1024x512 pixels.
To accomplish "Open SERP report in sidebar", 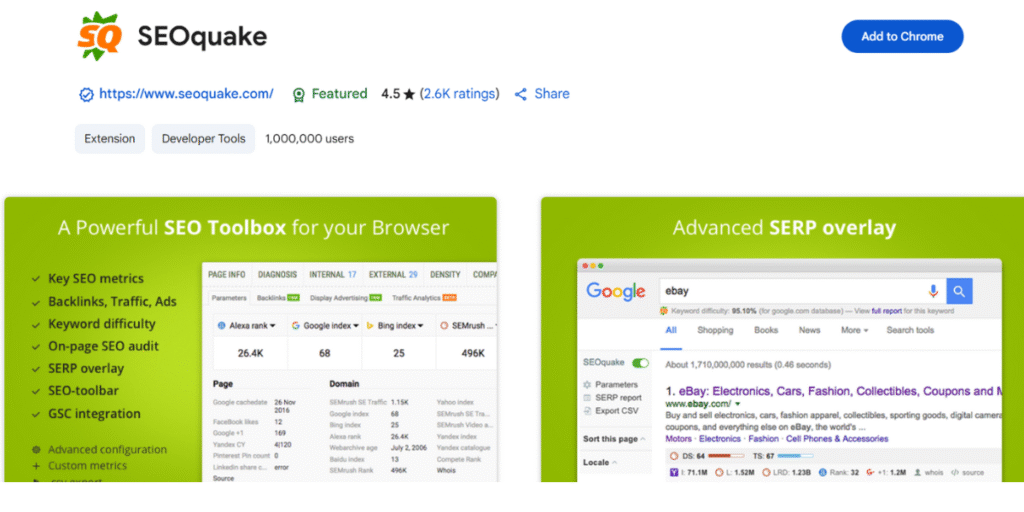I will click(618, 398).
